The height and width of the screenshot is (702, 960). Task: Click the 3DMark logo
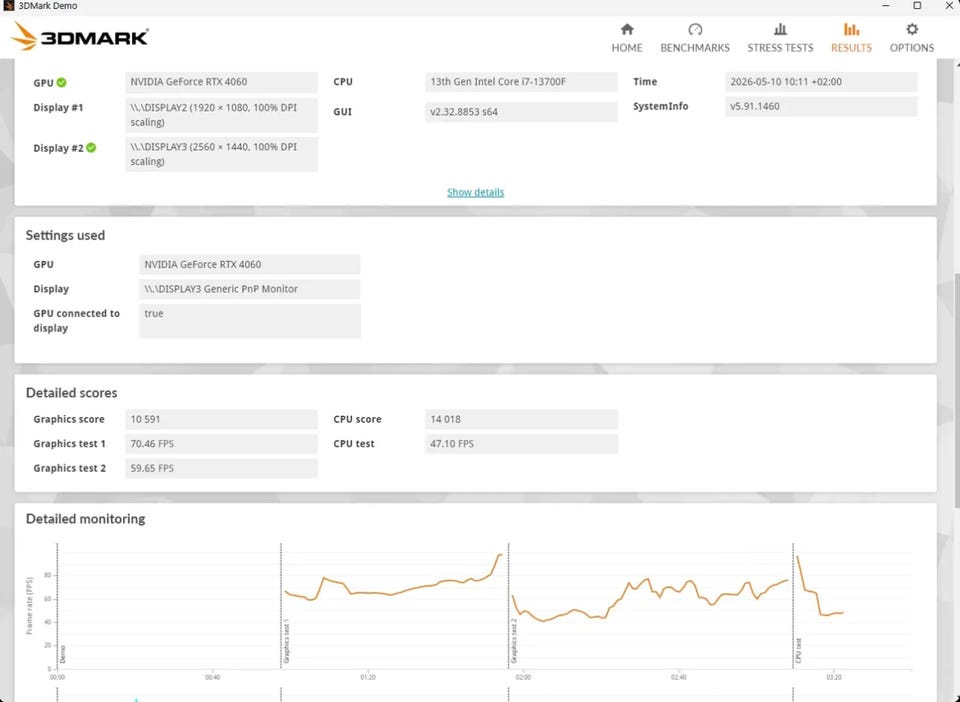(80, 37)
